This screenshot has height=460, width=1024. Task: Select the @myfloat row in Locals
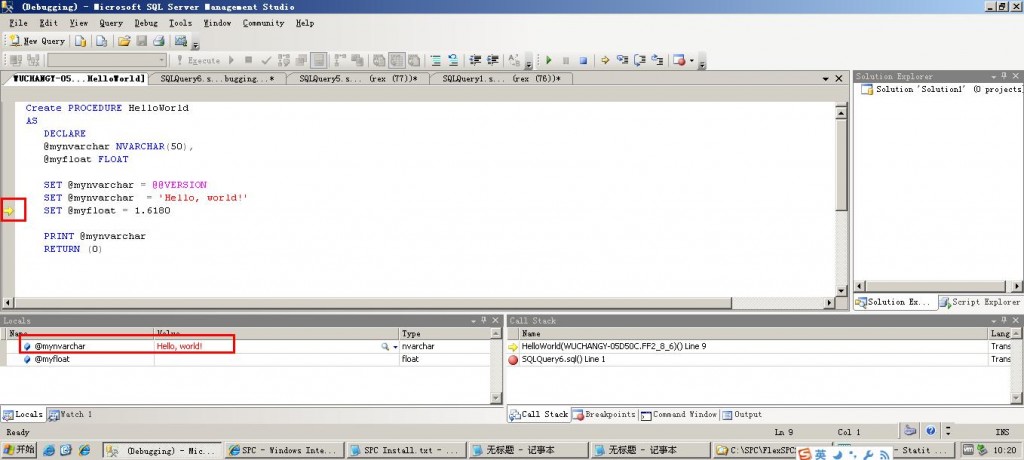coord(246,359)
